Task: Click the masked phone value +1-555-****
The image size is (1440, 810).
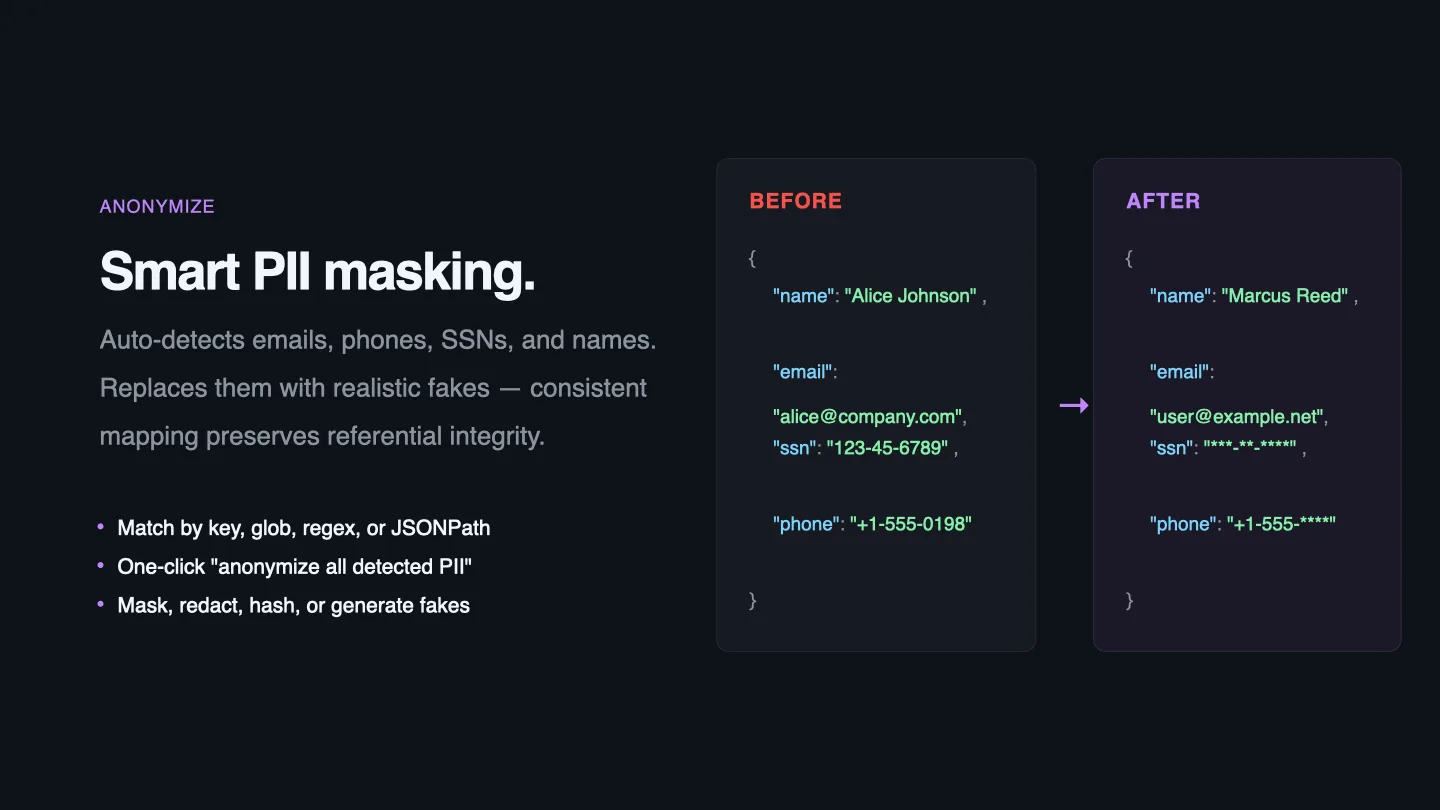Action: click(1282, 524)
